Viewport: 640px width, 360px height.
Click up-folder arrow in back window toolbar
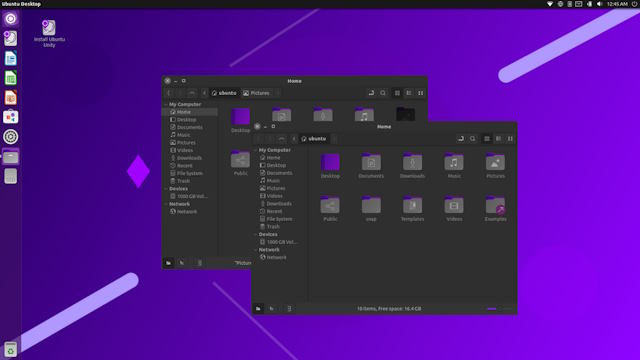click(x=191, y=93)
